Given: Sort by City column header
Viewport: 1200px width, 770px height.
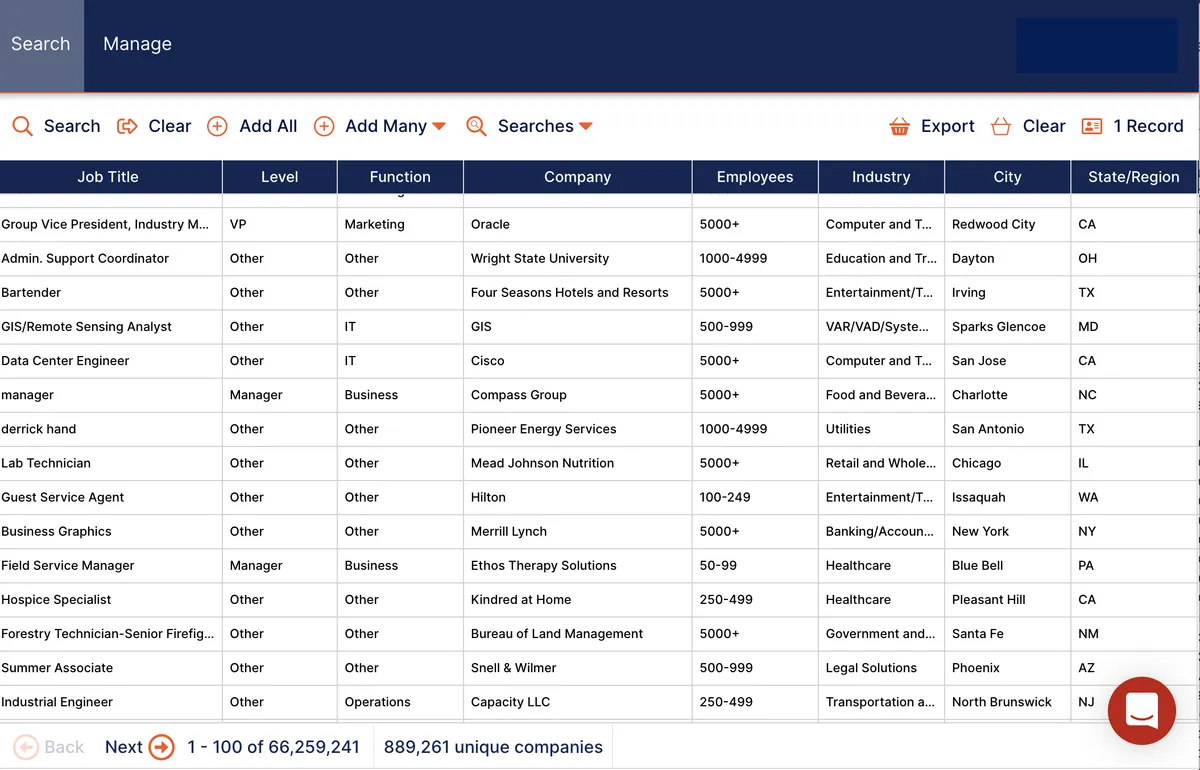Looking at the screenshot, I should tap(1007, 177).
